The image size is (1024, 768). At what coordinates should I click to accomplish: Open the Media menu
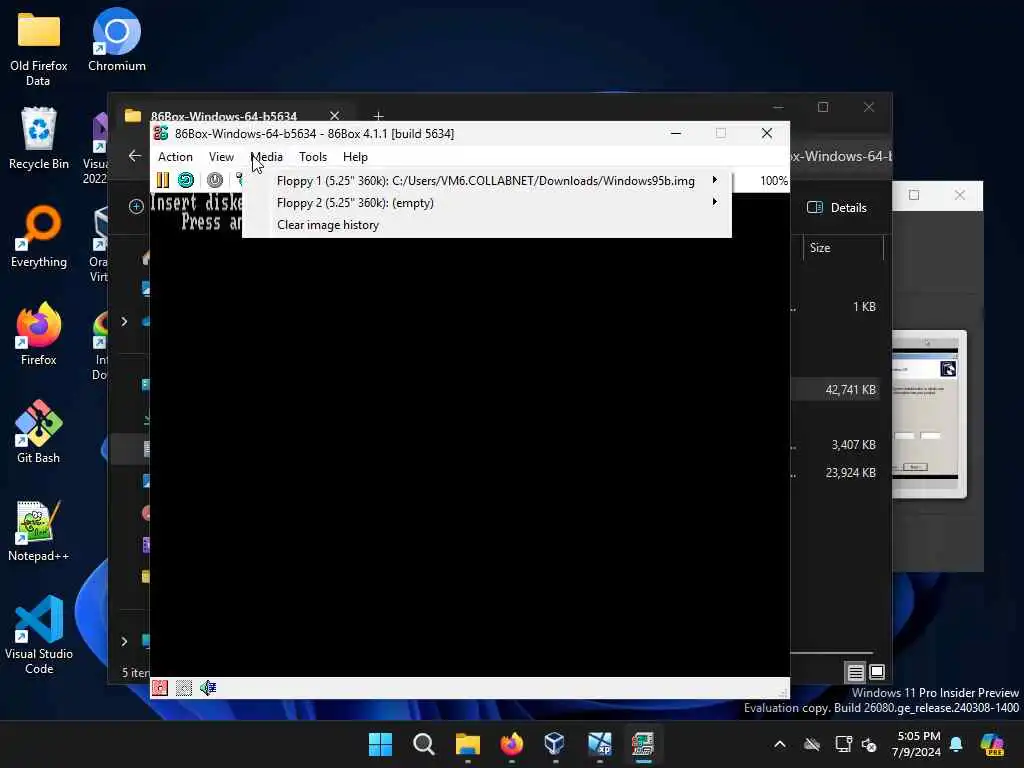267,157
